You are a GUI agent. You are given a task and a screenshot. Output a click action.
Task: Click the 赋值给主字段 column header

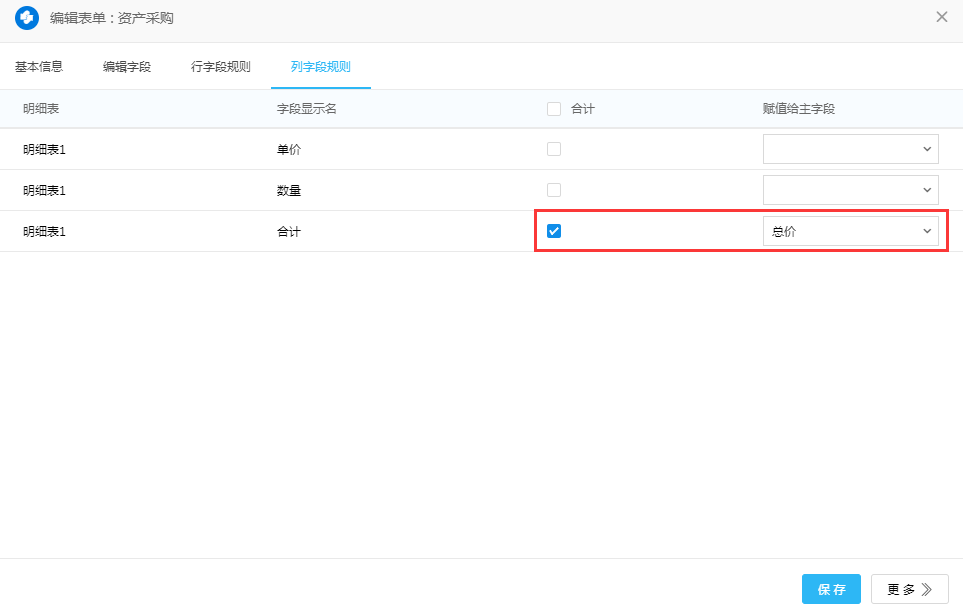798,109
